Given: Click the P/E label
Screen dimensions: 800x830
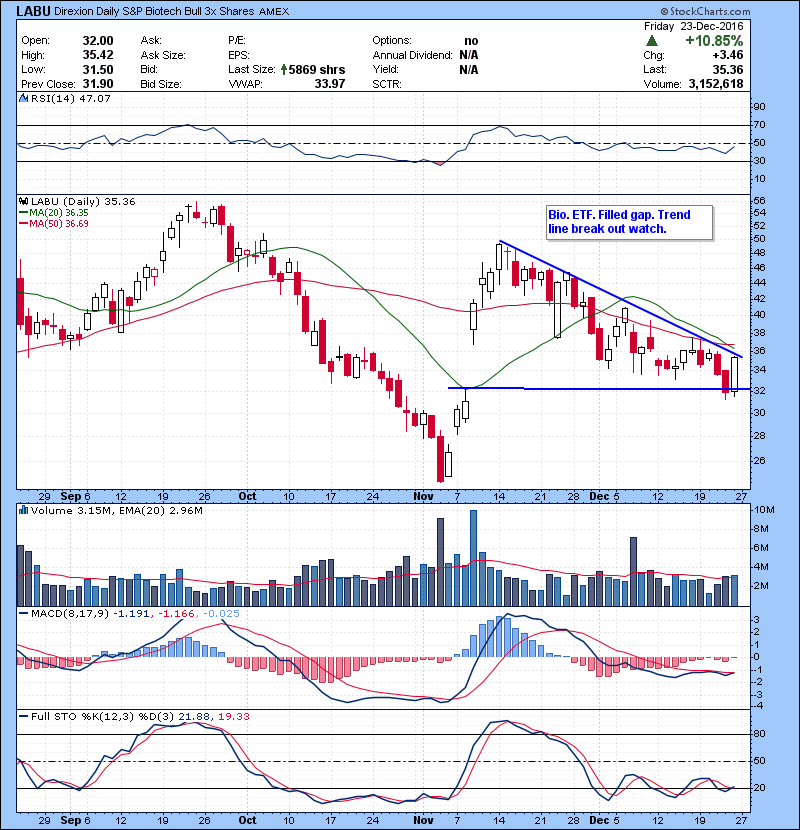Looking at the screenshot, I should 237,41.
